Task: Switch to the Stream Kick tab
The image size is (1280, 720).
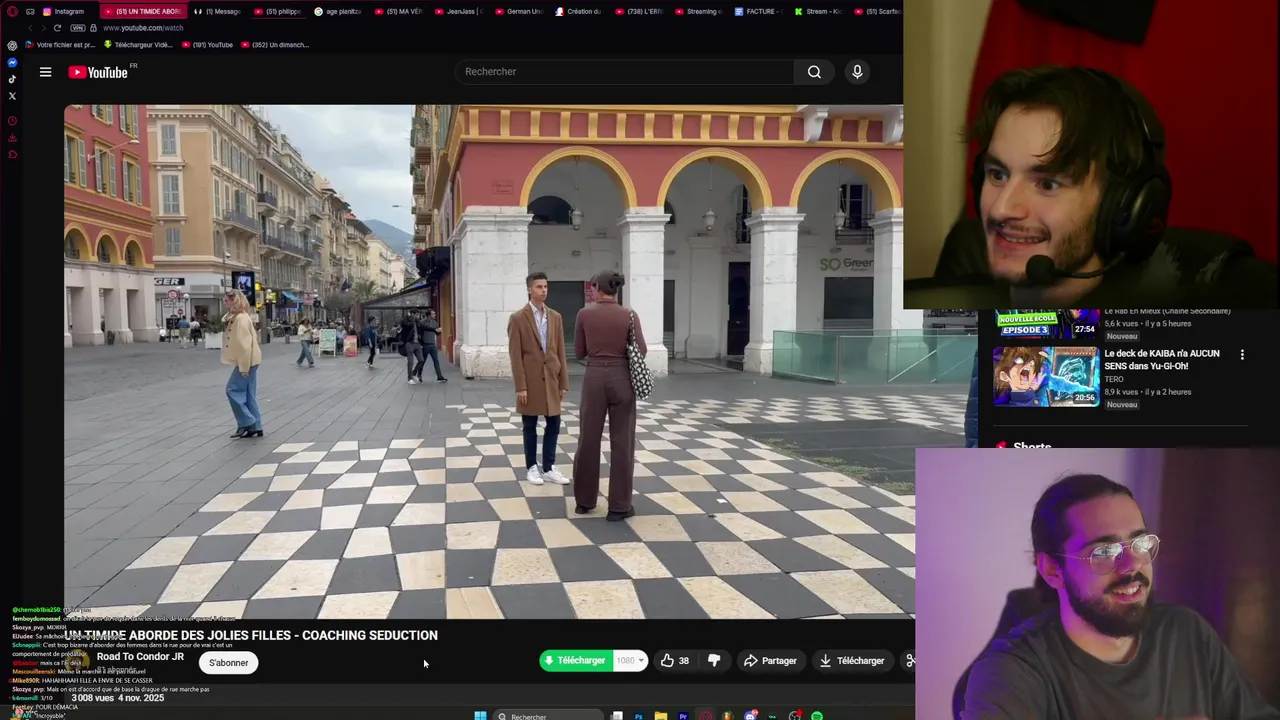Action: point(818,11)
